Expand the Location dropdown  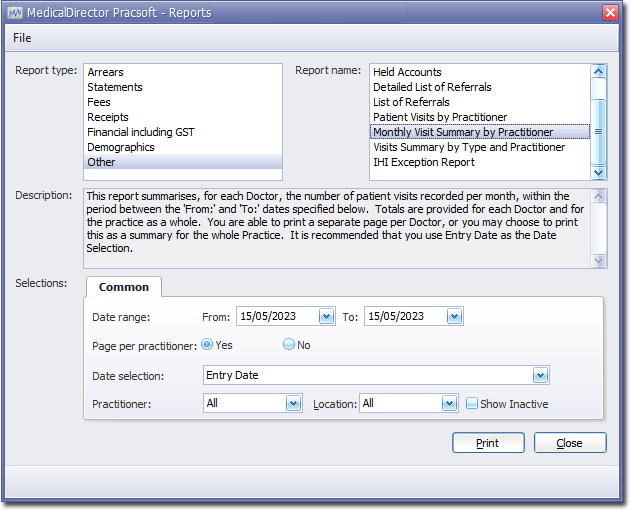pyautogui.click(x=449, y=404)
